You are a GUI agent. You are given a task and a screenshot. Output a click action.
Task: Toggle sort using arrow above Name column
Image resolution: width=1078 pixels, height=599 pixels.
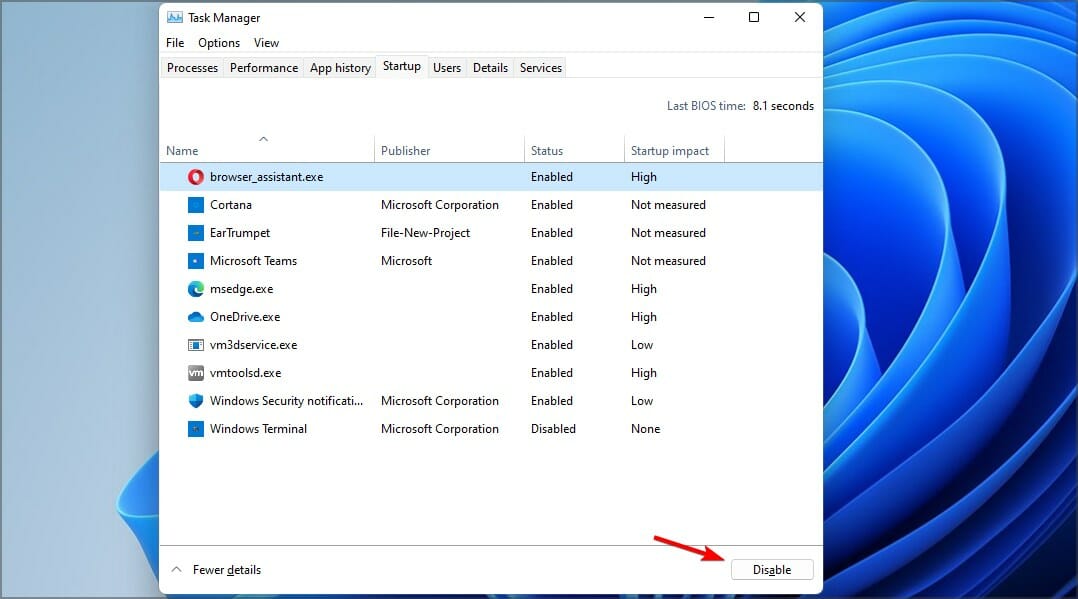point(263,139)
